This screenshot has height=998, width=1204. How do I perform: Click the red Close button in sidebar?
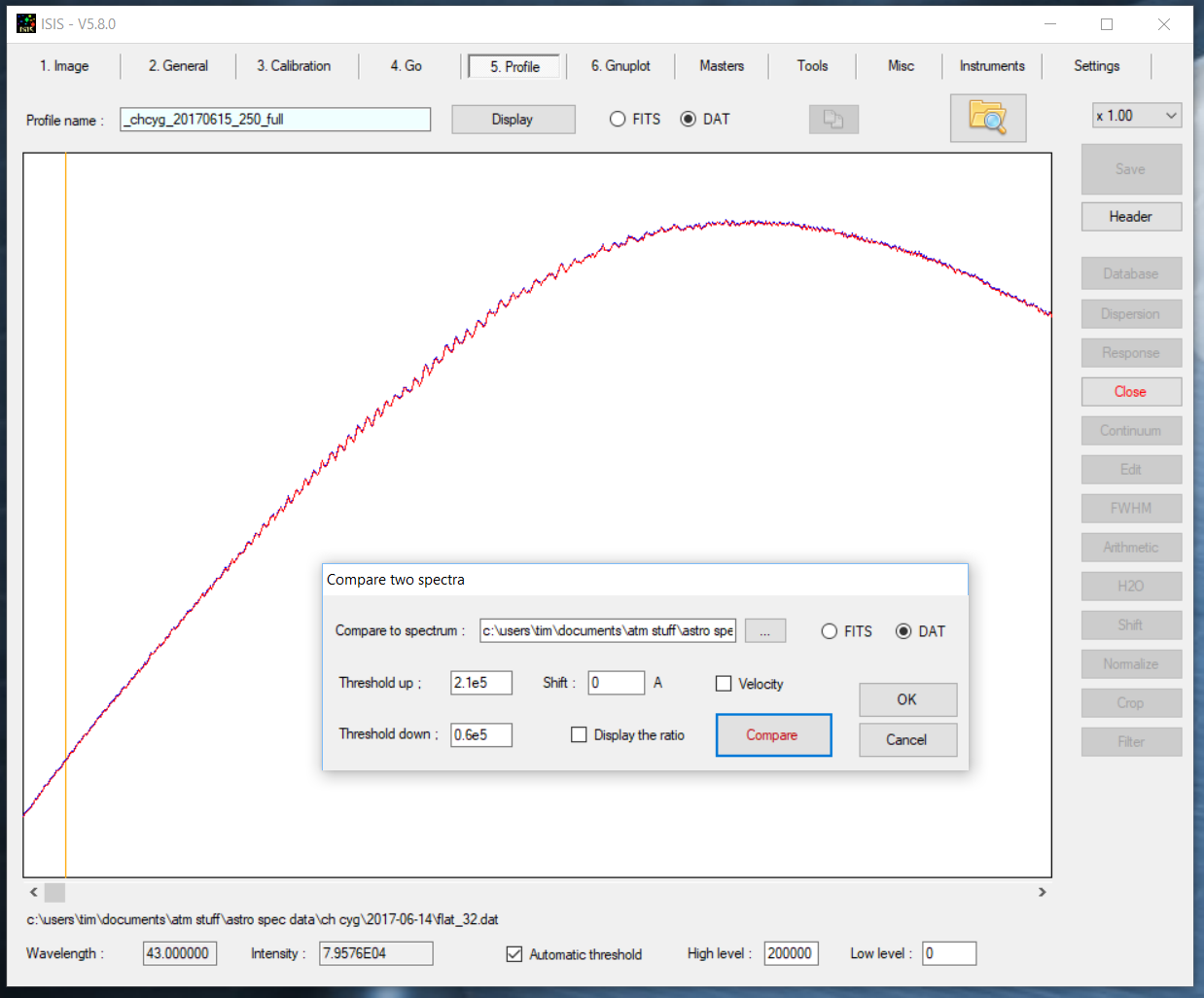pyautogui.click(x=1130, y=392)
